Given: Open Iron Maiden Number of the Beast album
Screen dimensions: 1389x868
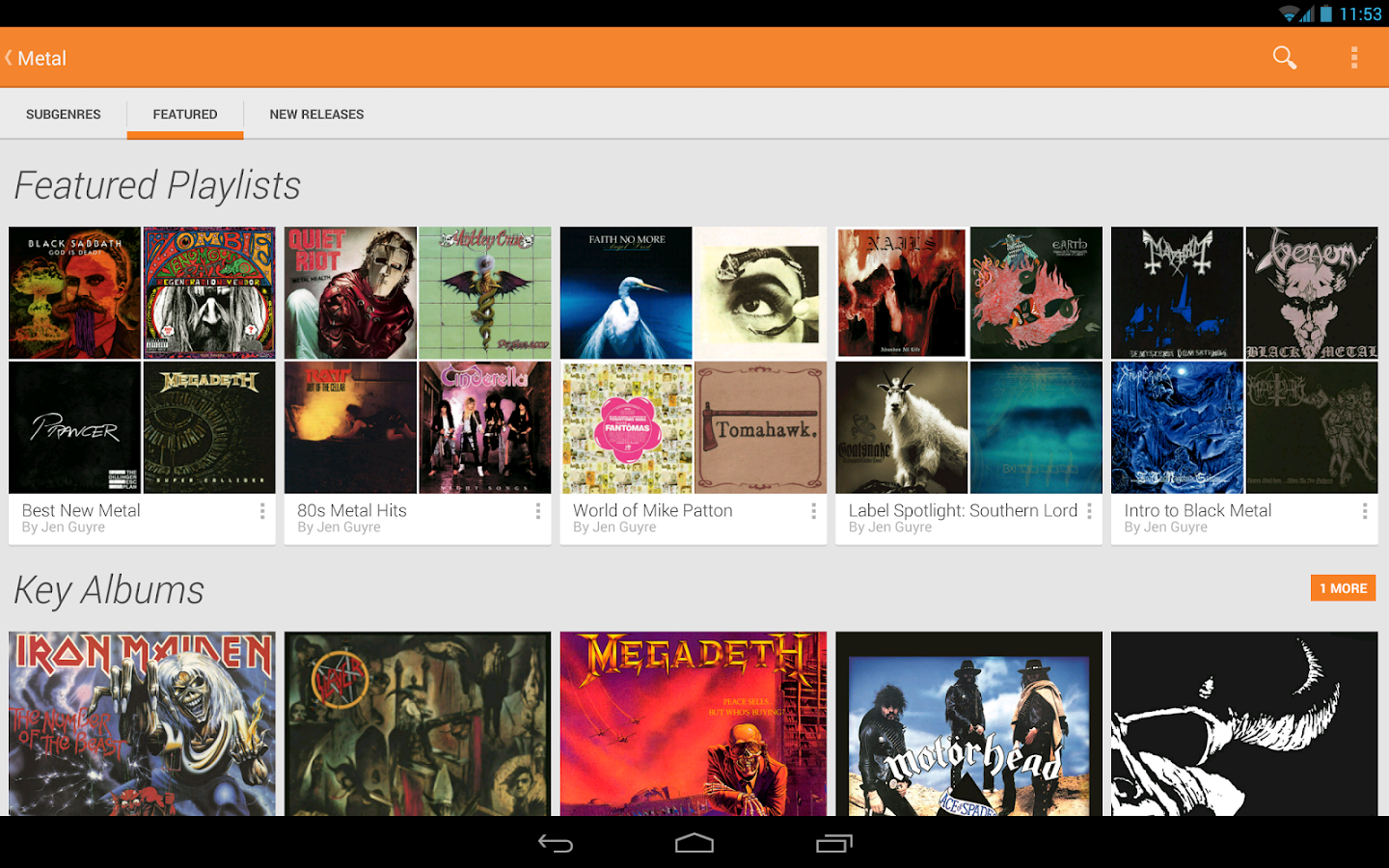Looking at the screenshot, I should (x=142, y=723).
